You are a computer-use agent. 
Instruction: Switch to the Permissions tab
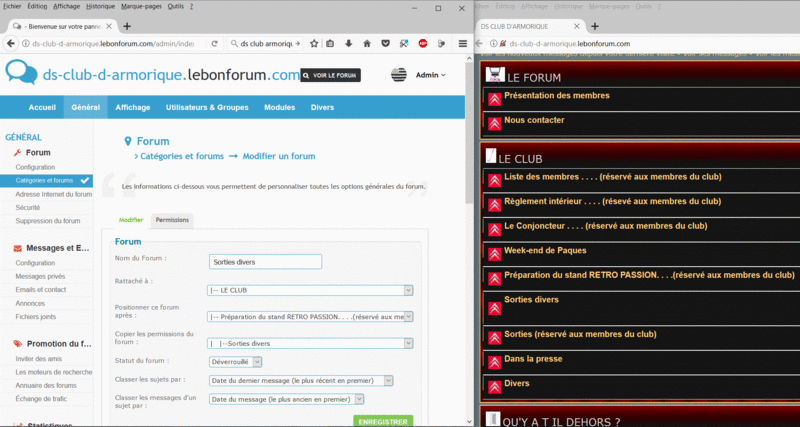pos(172,220)
